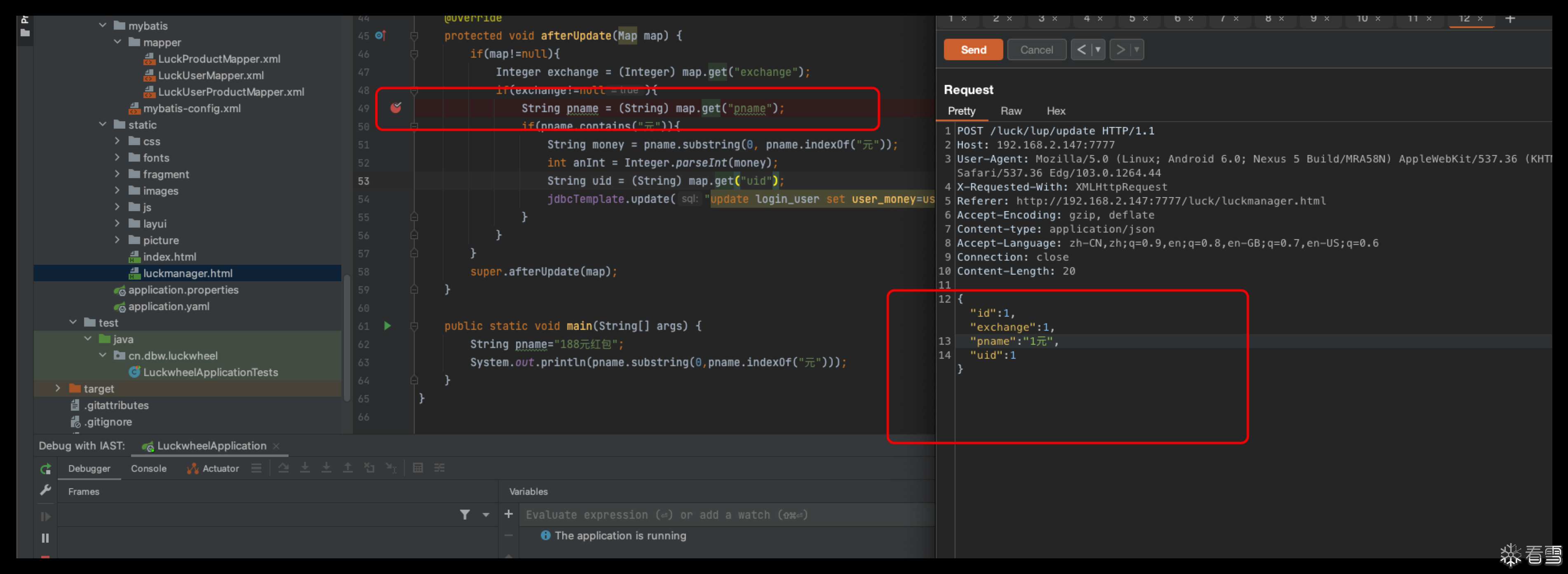1568x574 pixels.
Task: Expand the css folder
Action: coord(117,141)
